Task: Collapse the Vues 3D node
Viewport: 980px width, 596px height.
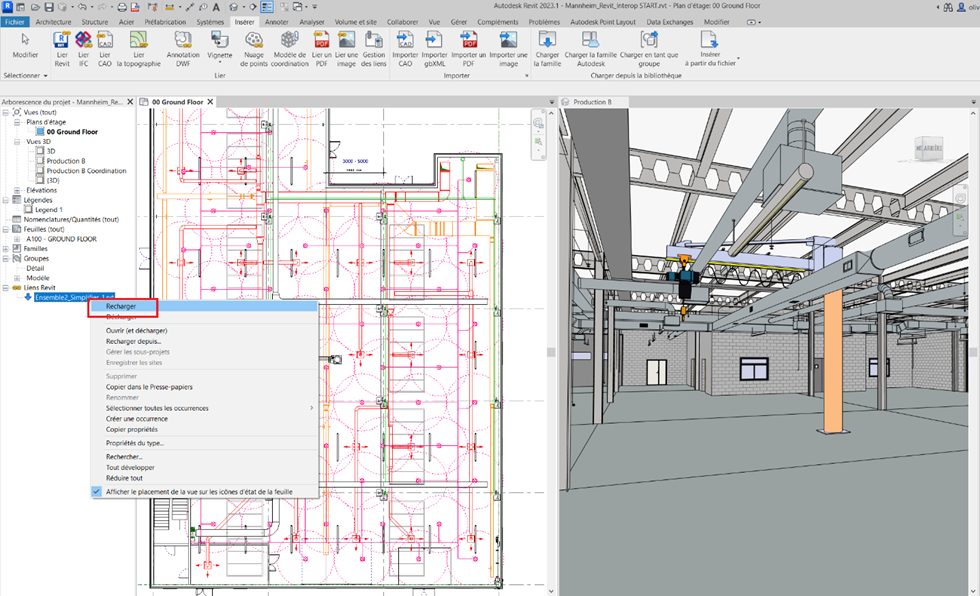Action: tap(17, 142)
